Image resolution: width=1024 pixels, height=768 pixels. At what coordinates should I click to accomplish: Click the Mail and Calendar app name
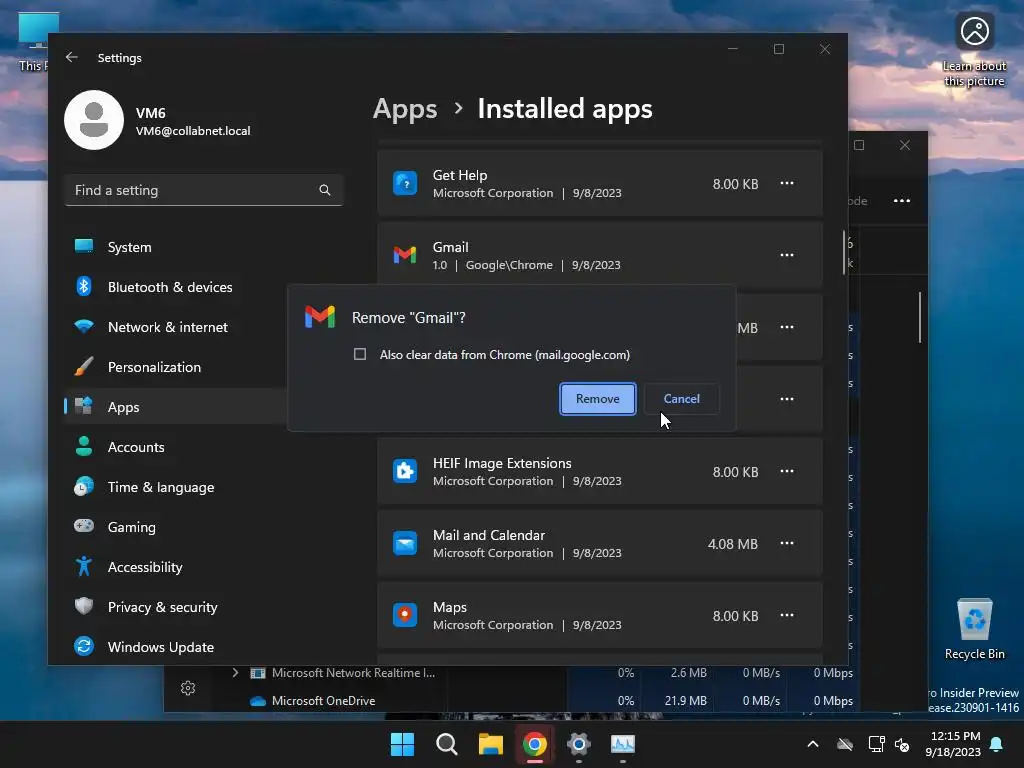pyautogui.click(x=488, y=535)
